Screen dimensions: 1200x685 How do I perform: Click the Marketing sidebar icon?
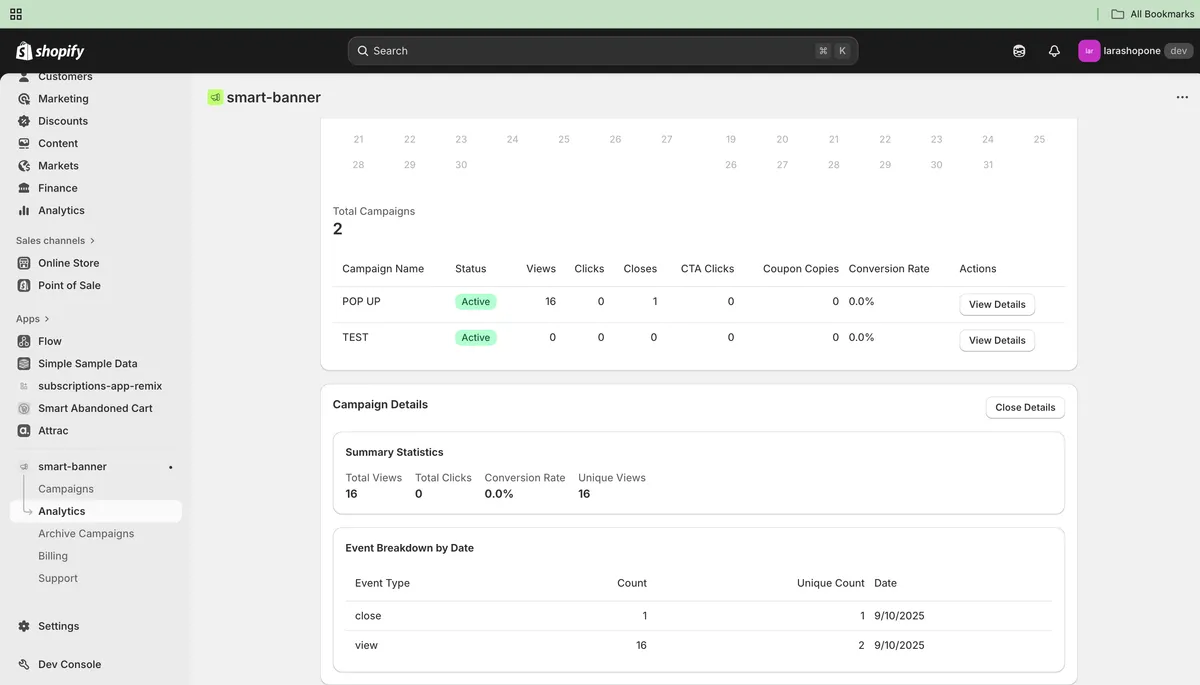[x=24, y=99]
